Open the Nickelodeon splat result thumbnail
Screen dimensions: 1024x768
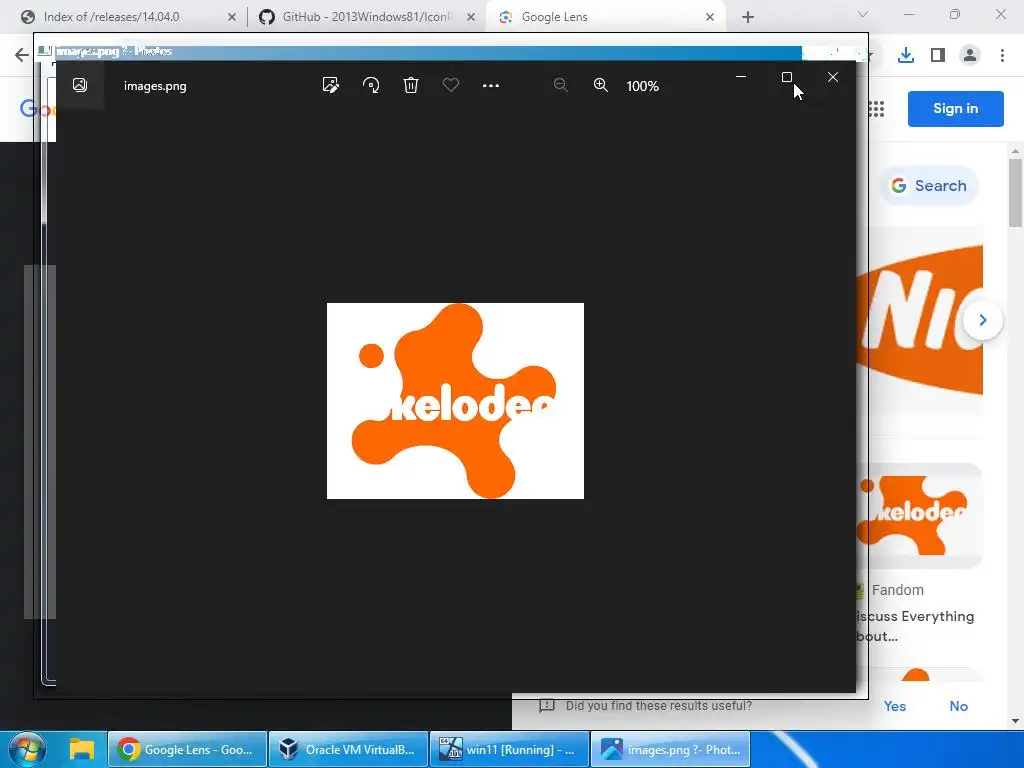[920, 516]
